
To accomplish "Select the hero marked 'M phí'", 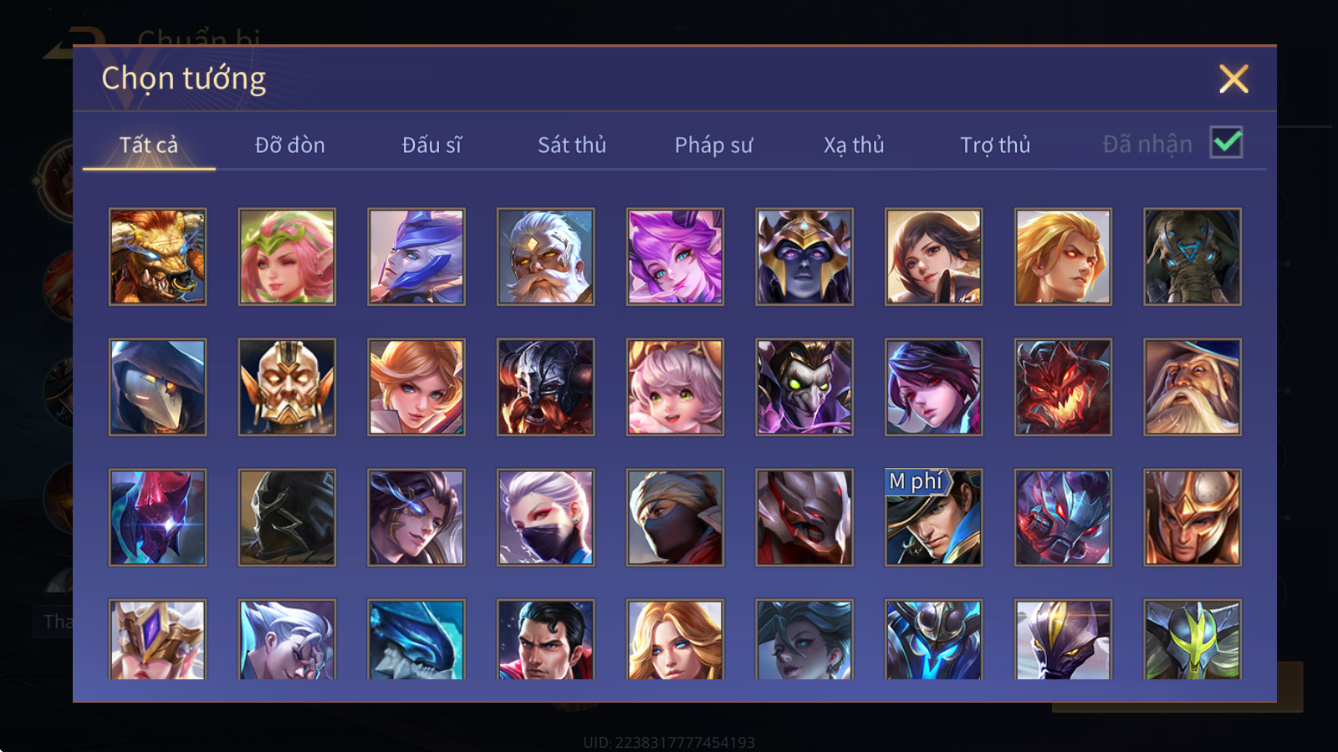I will (934, 518).
